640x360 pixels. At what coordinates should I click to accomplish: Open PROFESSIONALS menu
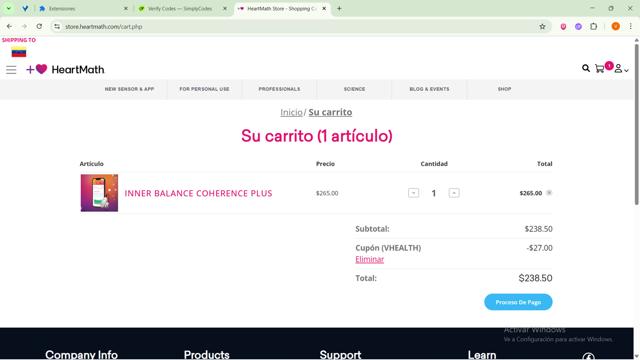click(x=279, y=89)
